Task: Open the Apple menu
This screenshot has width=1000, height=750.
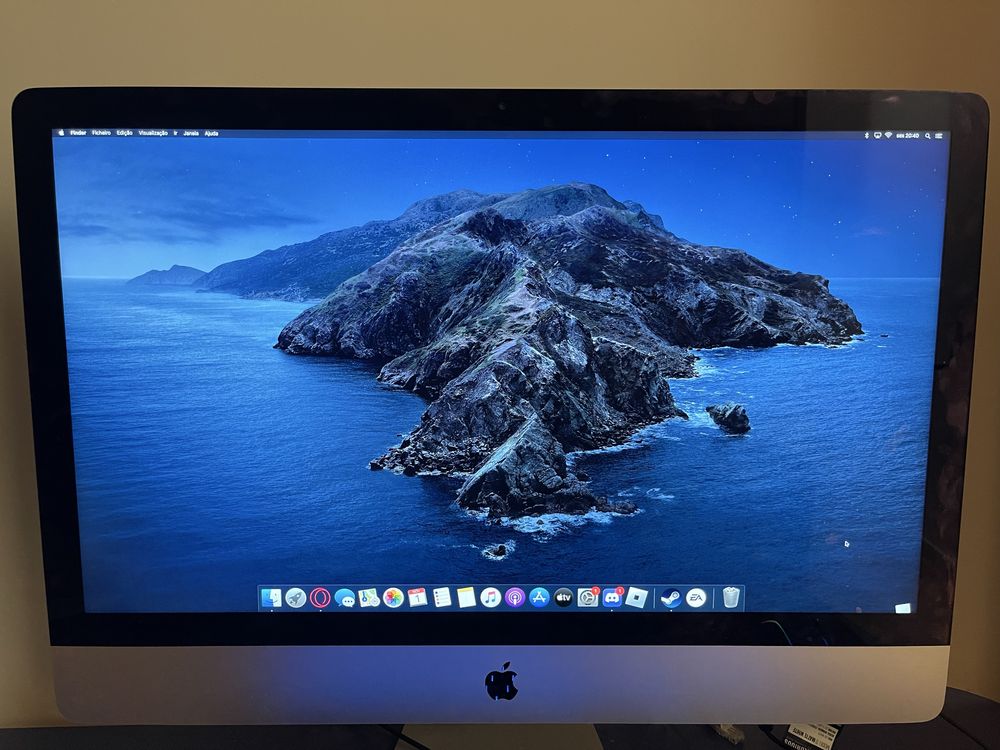Action: click(x=62, y=133)
